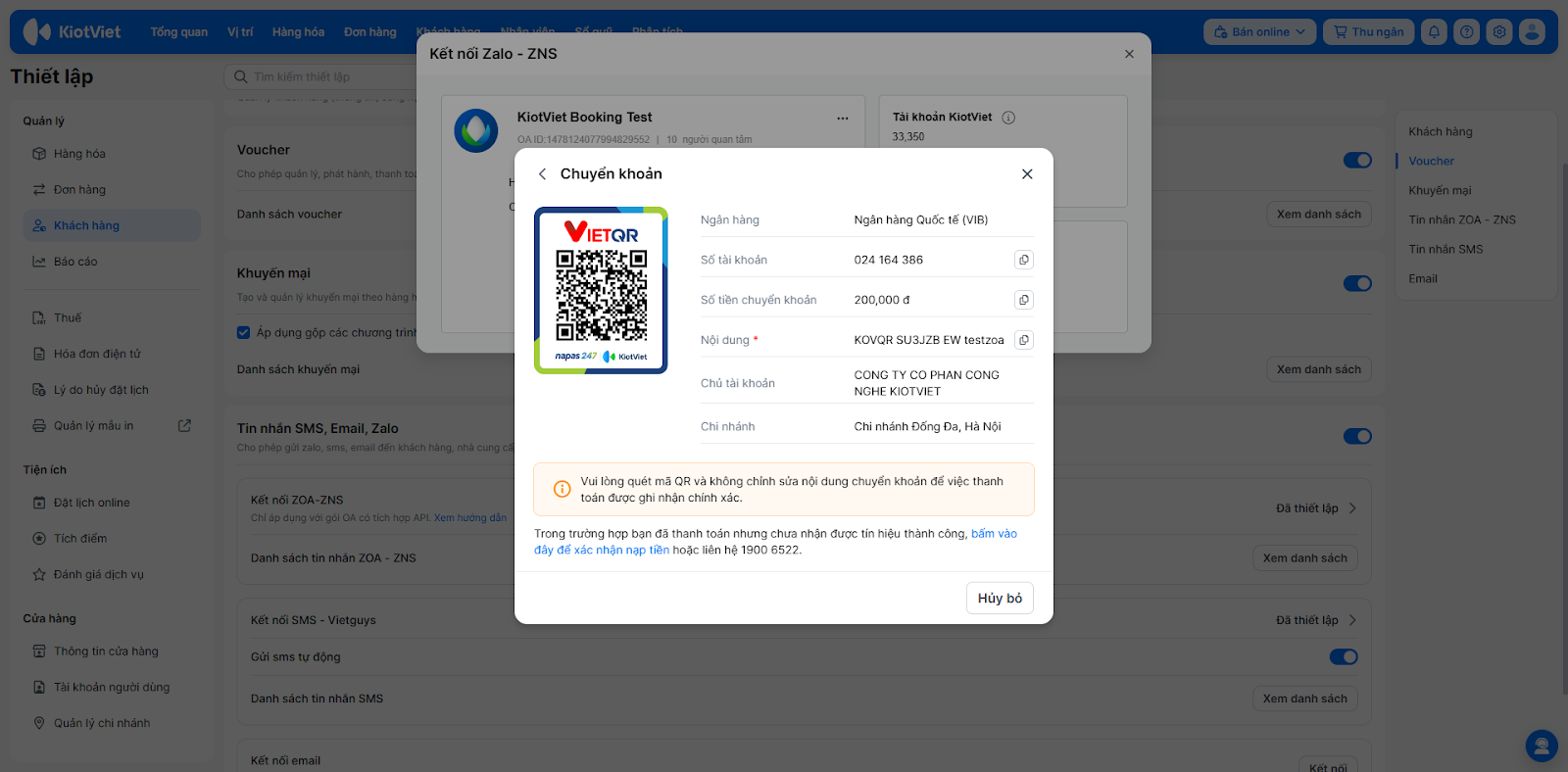Viewport: 1568px width, 772px height.
Task: Jump to Email in right anchor list
Action: pos(1423,278)
